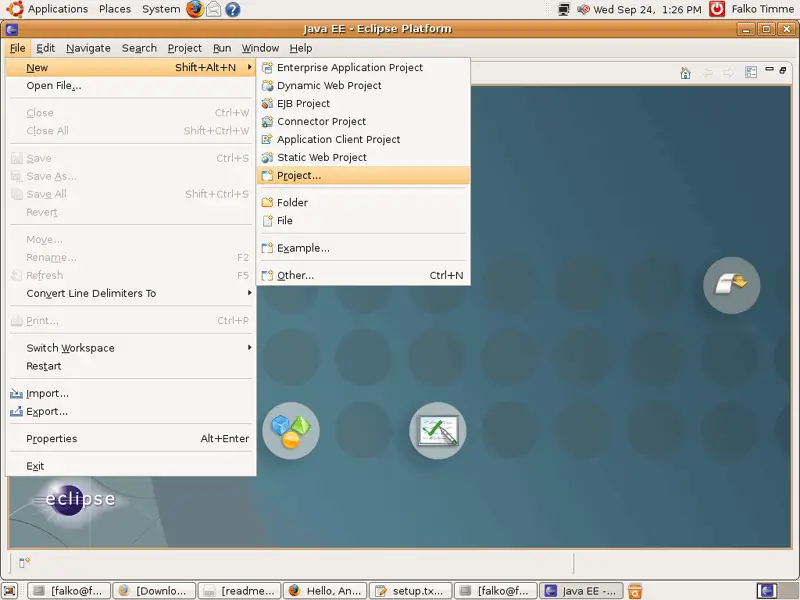Click the orange icon right of the taskbar
This screenshot has width=800, height=600.
pyautogui.click(x=635, y=591)
